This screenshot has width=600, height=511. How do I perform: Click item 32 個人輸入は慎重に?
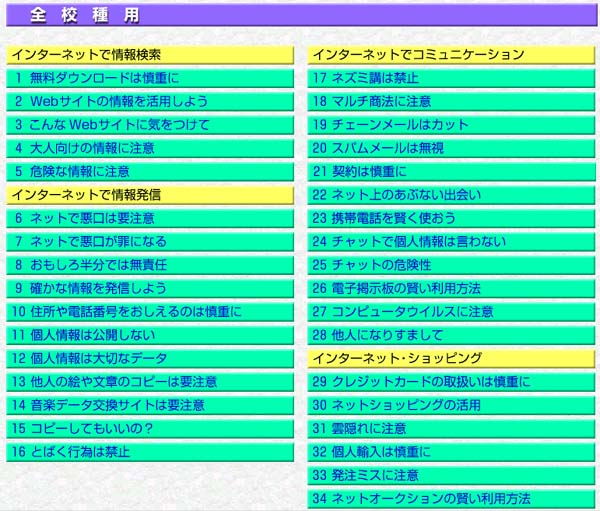click(x=451, y=452)
